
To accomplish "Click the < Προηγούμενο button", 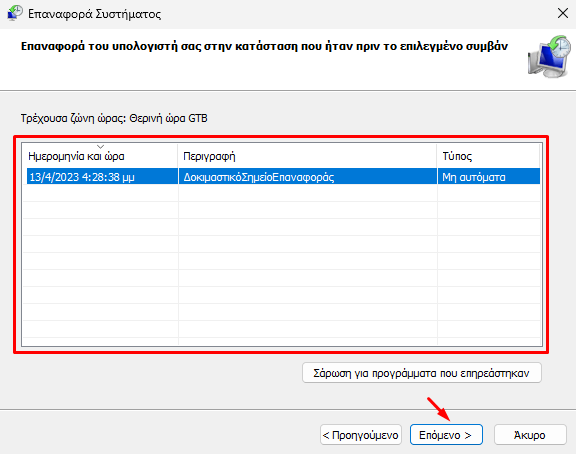I will point(361,435).
